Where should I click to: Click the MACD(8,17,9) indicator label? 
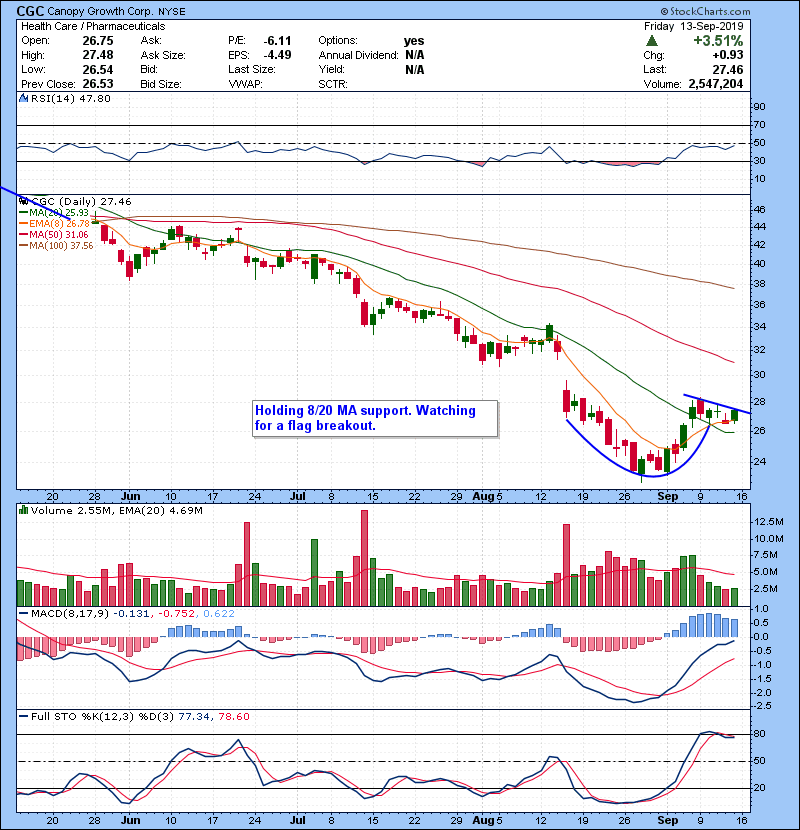click(69, 614)
